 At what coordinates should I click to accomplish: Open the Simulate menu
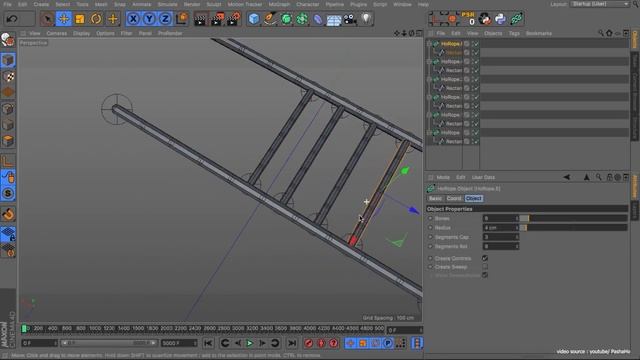click(167, 4)
